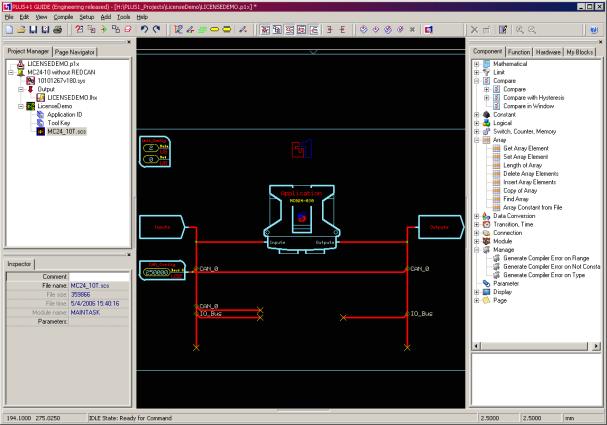607x425 pixels.
Task: Open the Help menu
Action: click(142, 17)
